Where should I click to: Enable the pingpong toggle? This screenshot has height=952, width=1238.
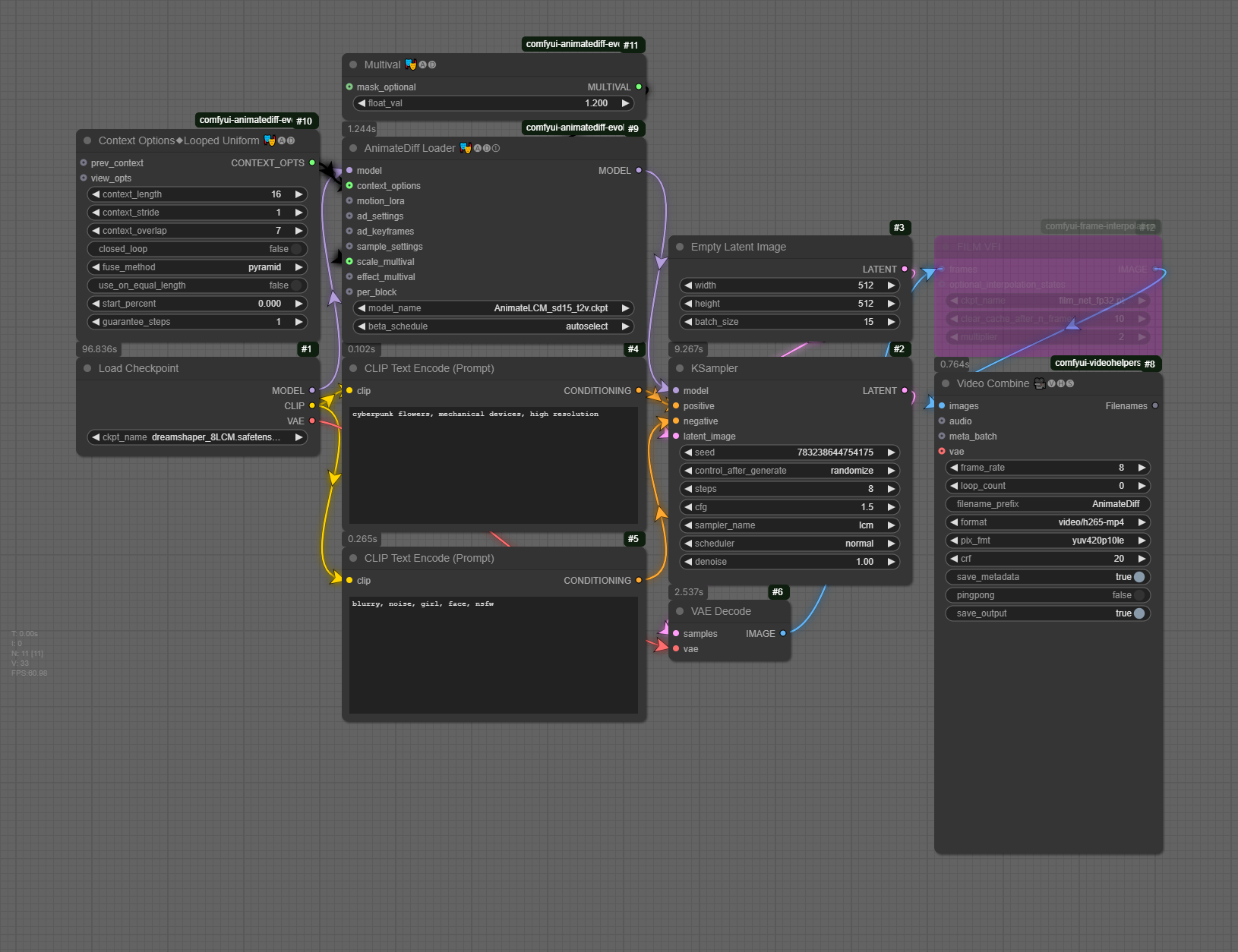pyautogui.click(x=1139, y=595)
